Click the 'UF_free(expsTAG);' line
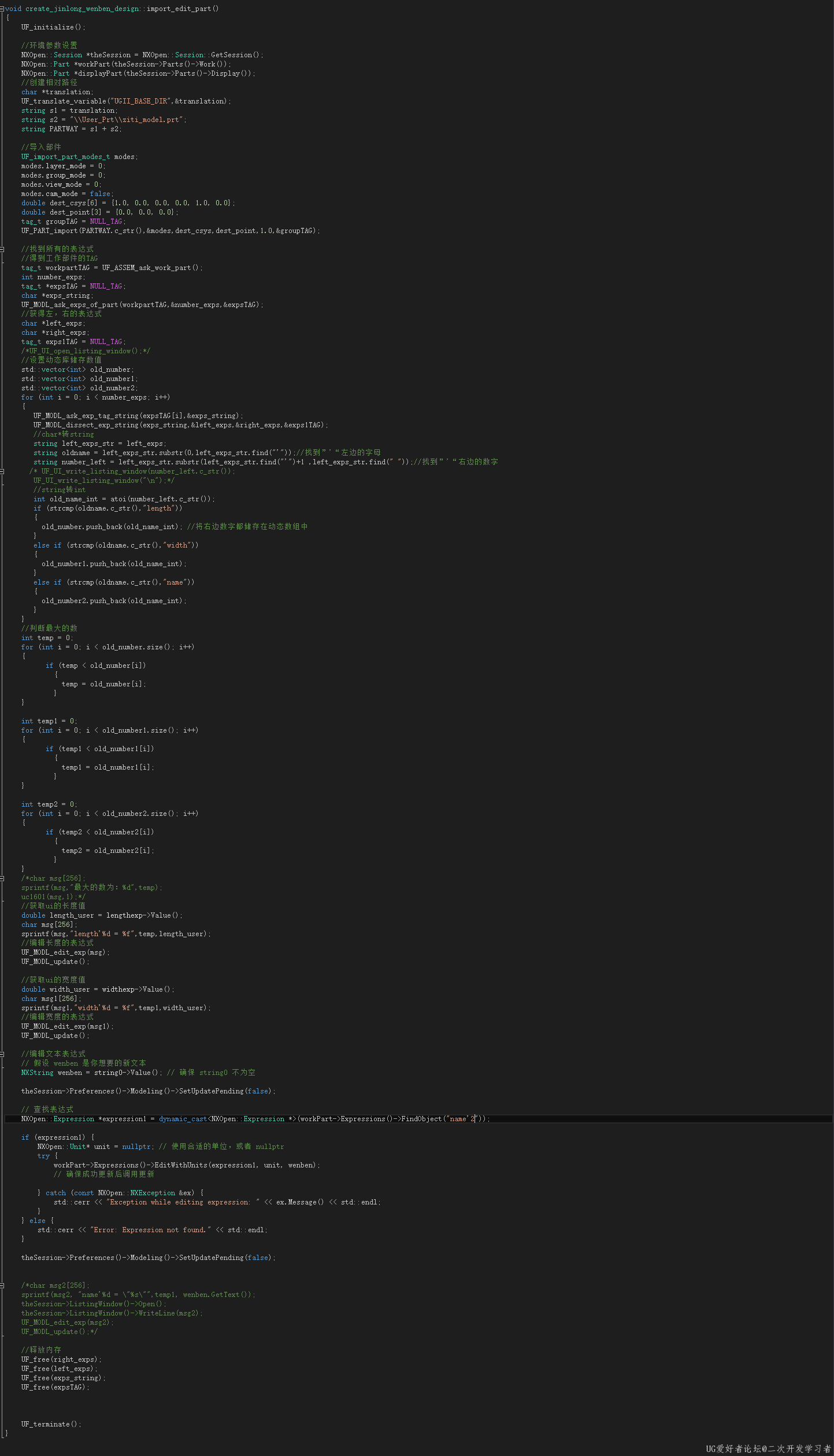The image size is (834, 1456). tap(55, 1387)
